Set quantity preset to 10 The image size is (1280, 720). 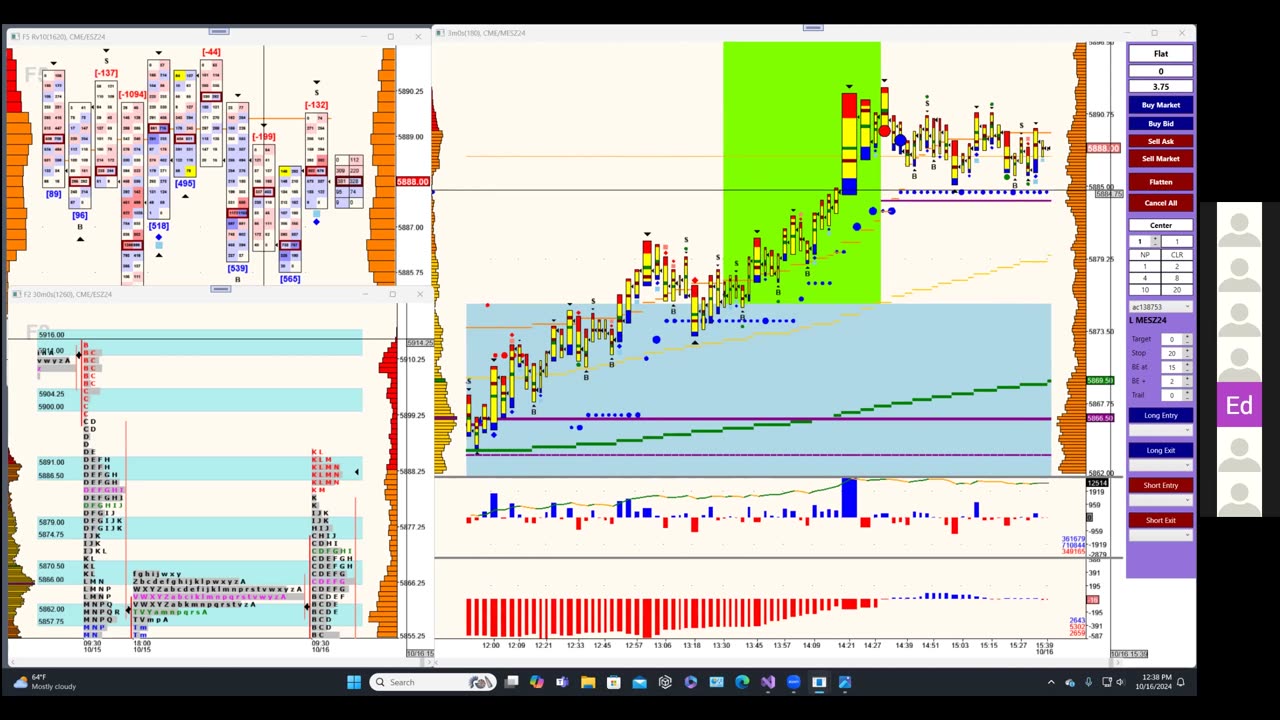pyautogui.click(x=1145, y=290)
